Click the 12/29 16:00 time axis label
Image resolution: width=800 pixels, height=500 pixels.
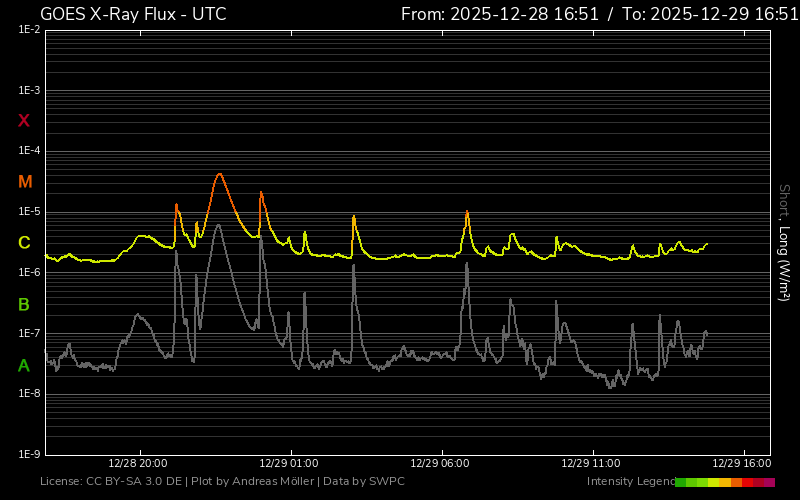coord(741,464)
